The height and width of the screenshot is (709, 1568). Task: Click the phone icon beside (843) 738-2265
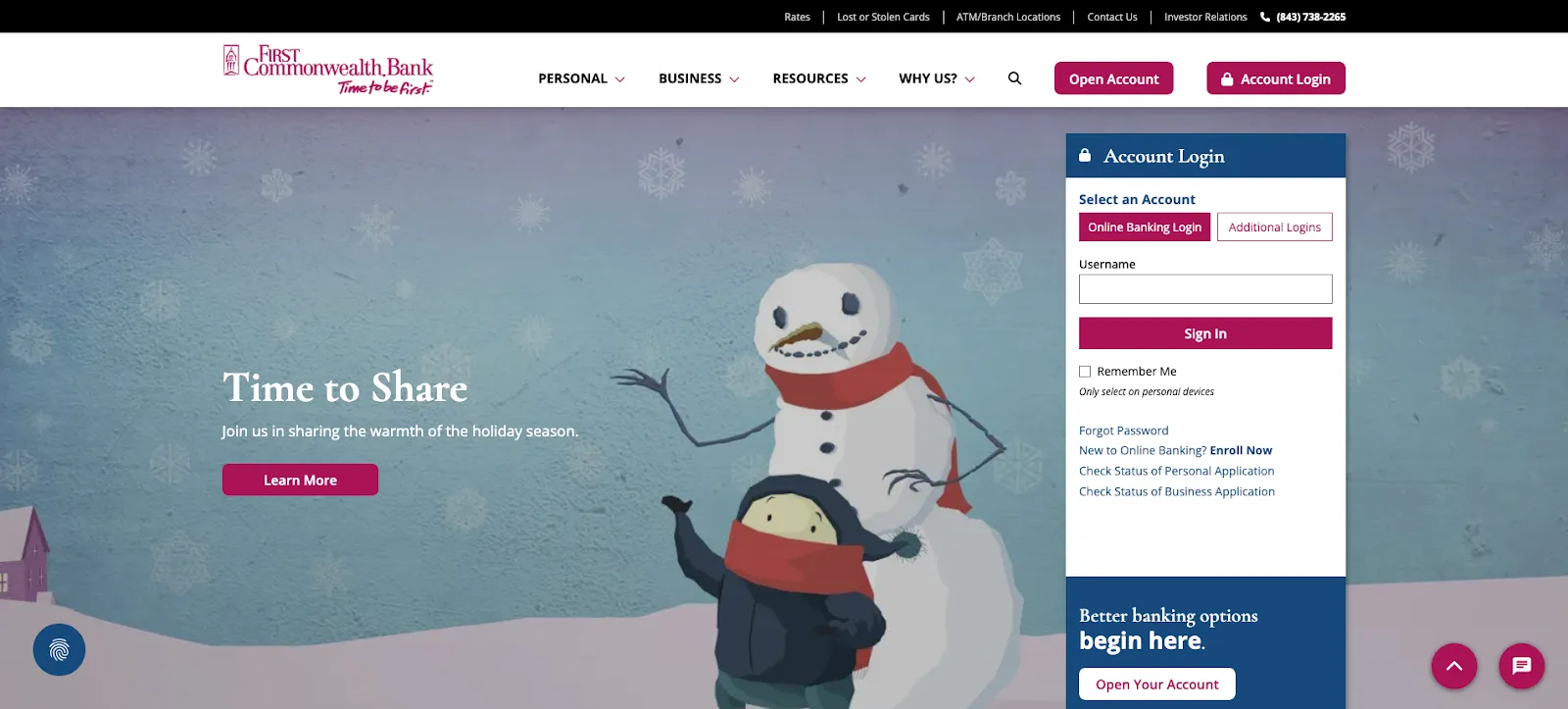point(1265,17)
